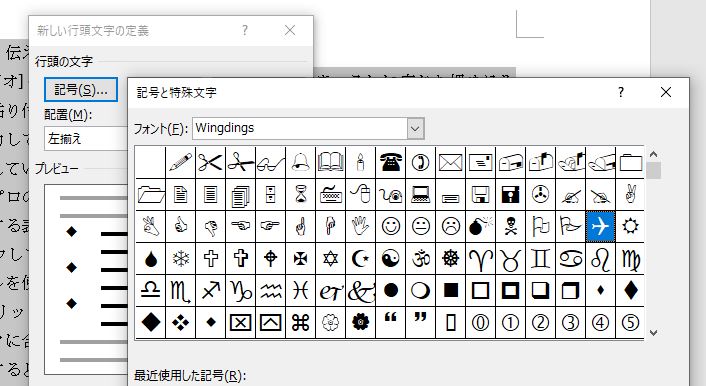This screenshot has height=386, width=706.
Task: Select the crescent moon and star symbol
Action: point(360,259)
